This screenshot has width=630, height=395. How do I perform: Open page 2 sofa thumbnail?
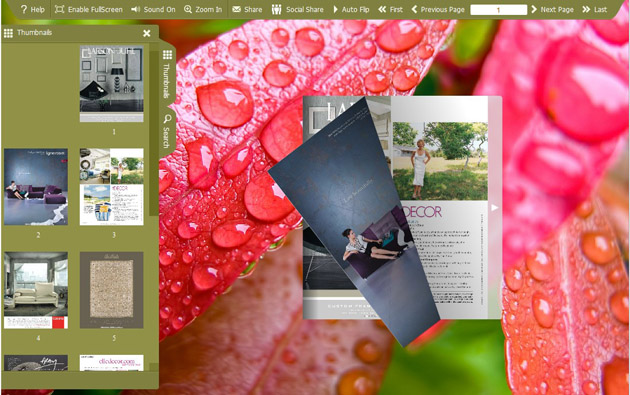pyautogui.click(x=36, y=186)
